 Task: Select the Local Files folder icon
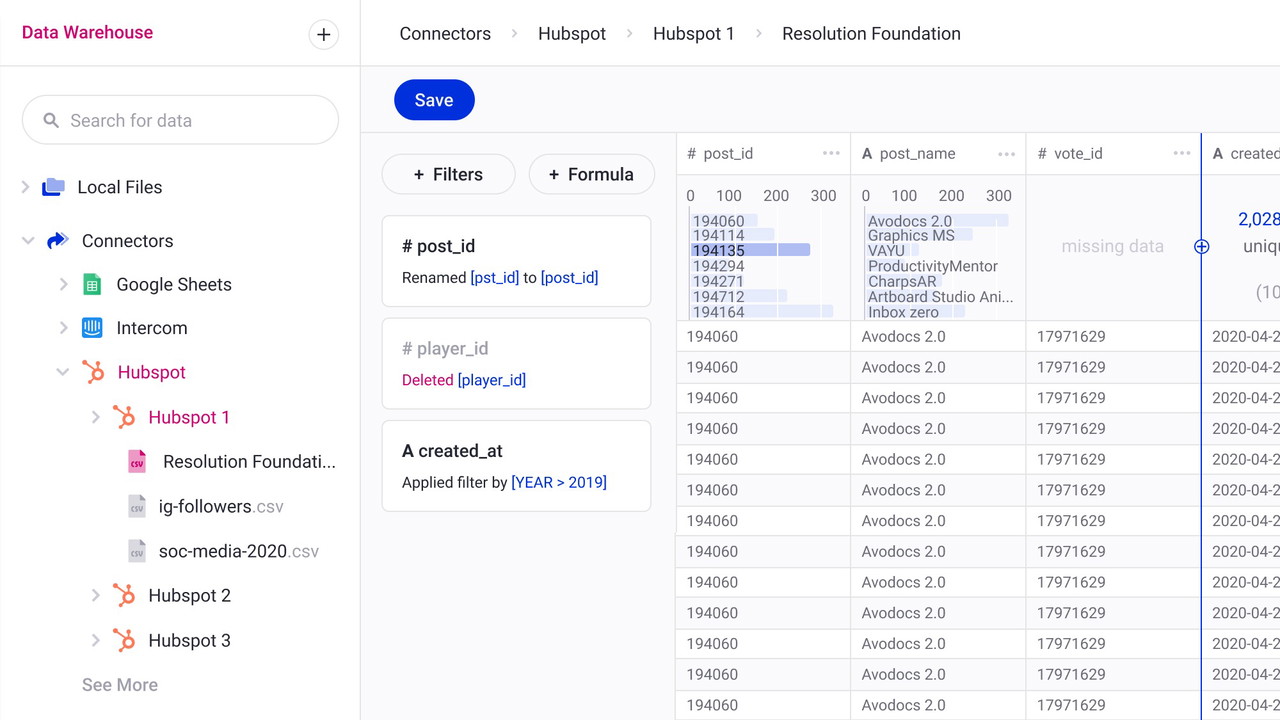(54, 187)
